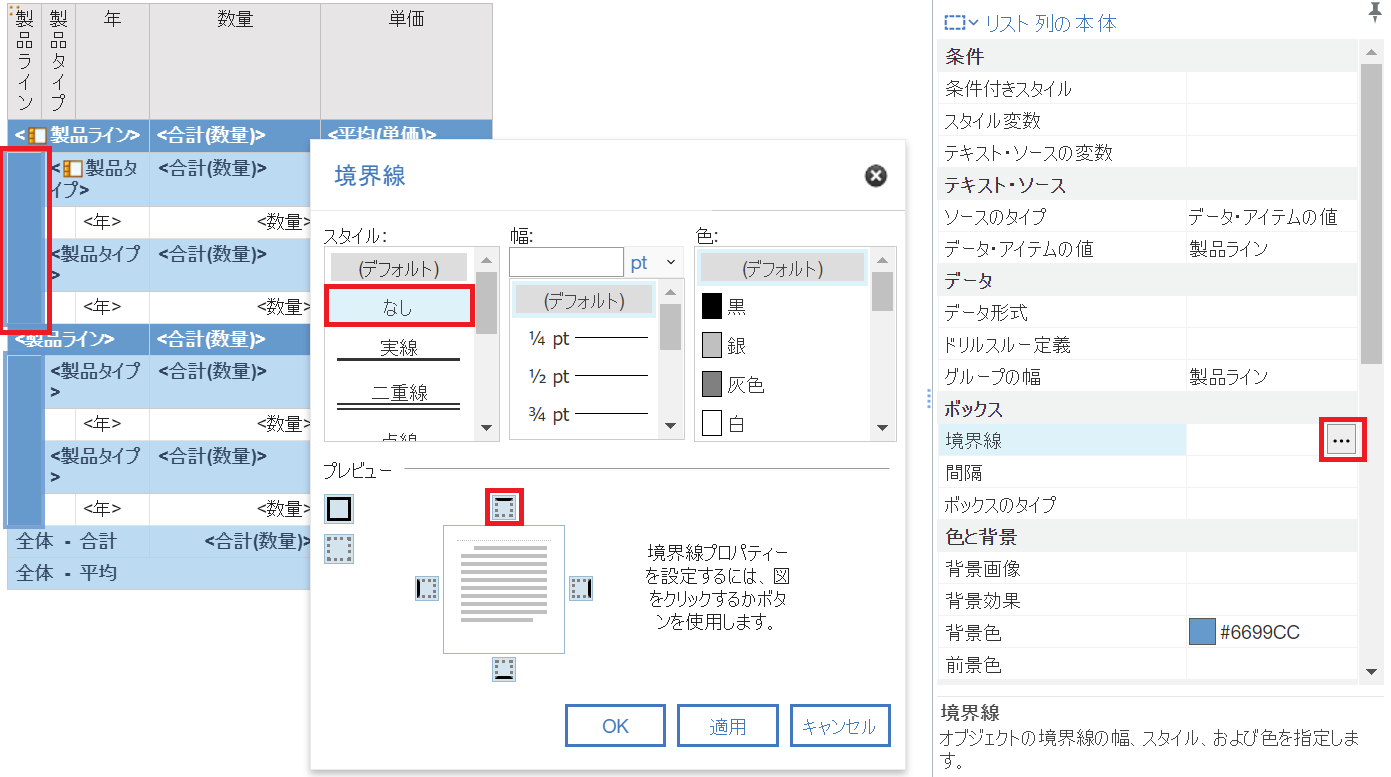Image resolution: width=1391 pixels, height=777 pixels.
Task: Pin the properties panel with the pin icon
Action: [x=1376, y=11]
